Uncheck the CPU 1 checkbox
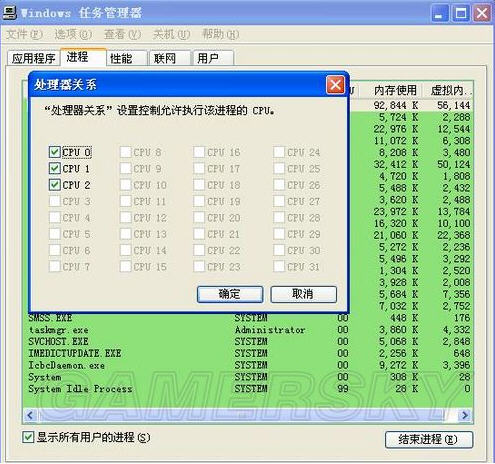 [x=55, y=168]
